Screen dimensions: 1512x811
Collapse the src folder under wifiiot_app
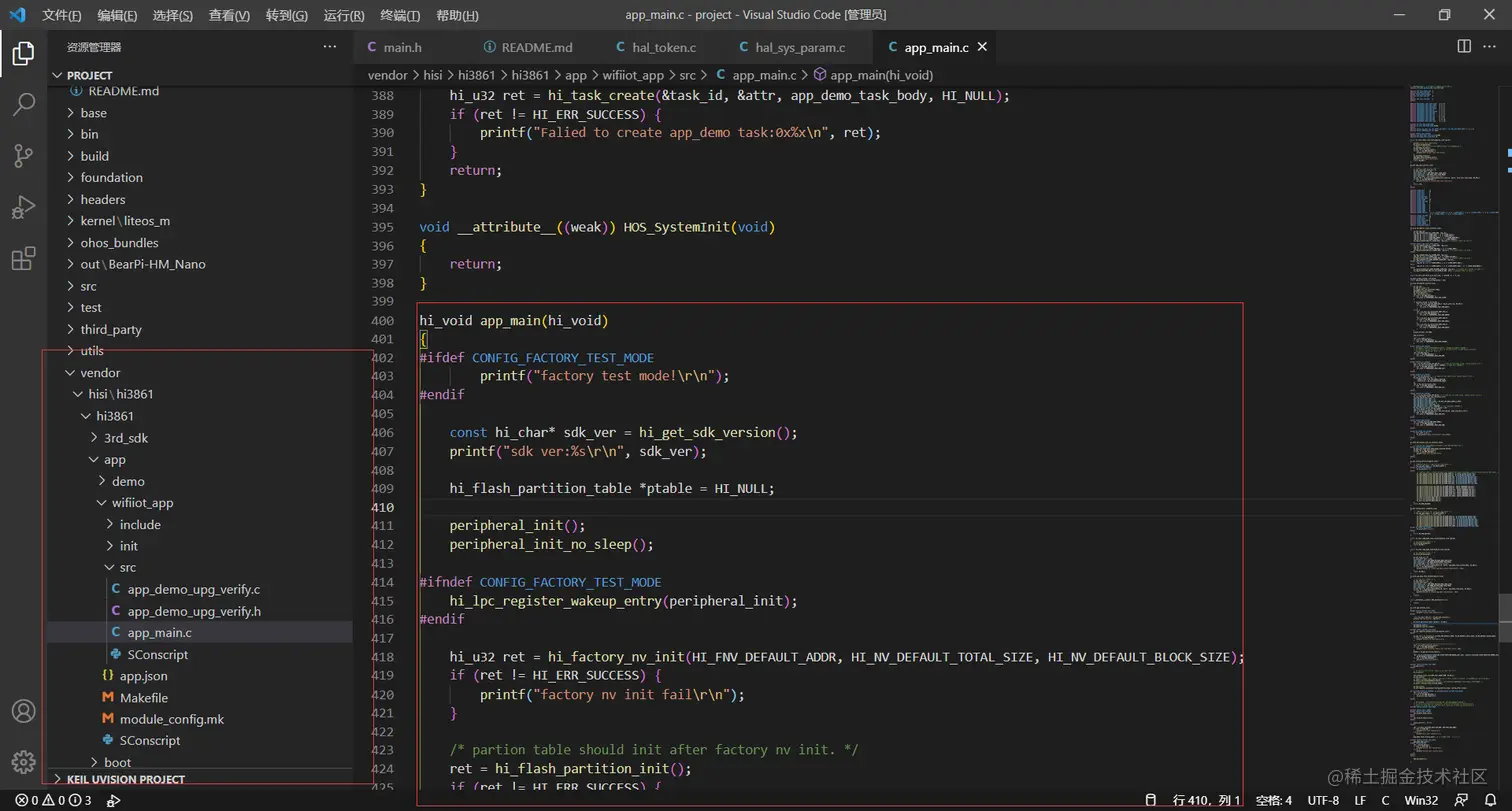200,567
